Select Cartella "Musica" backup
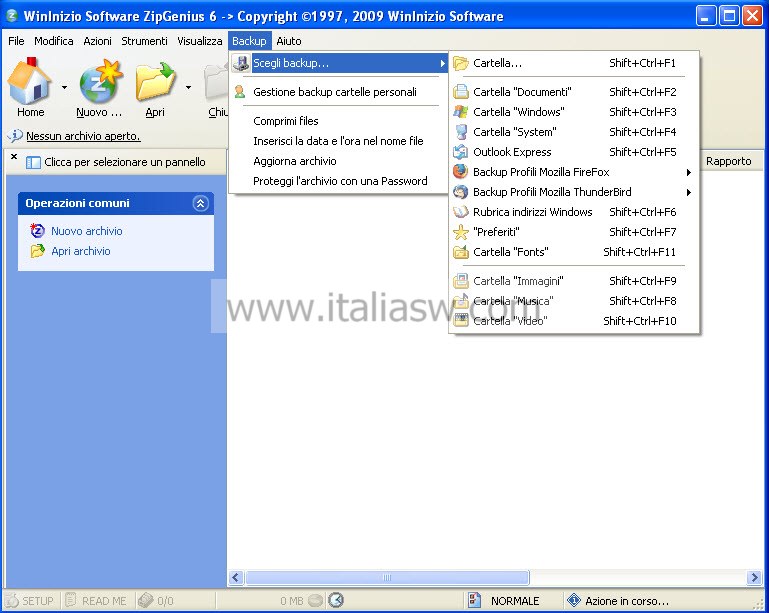Screen dimensions: 769x613 coord(574,301)
